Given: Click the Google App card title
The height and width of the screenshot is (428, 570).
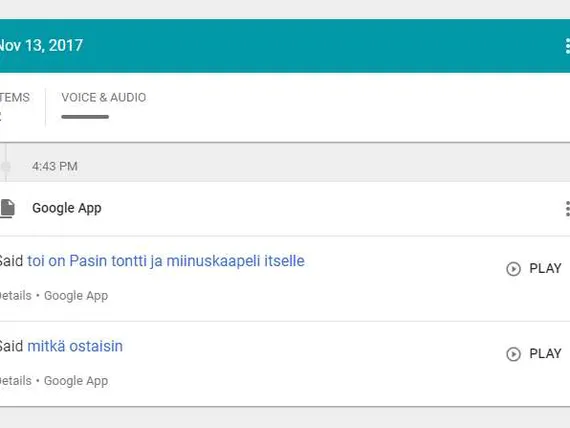Looking at the screenshot, I should point(67,208).
